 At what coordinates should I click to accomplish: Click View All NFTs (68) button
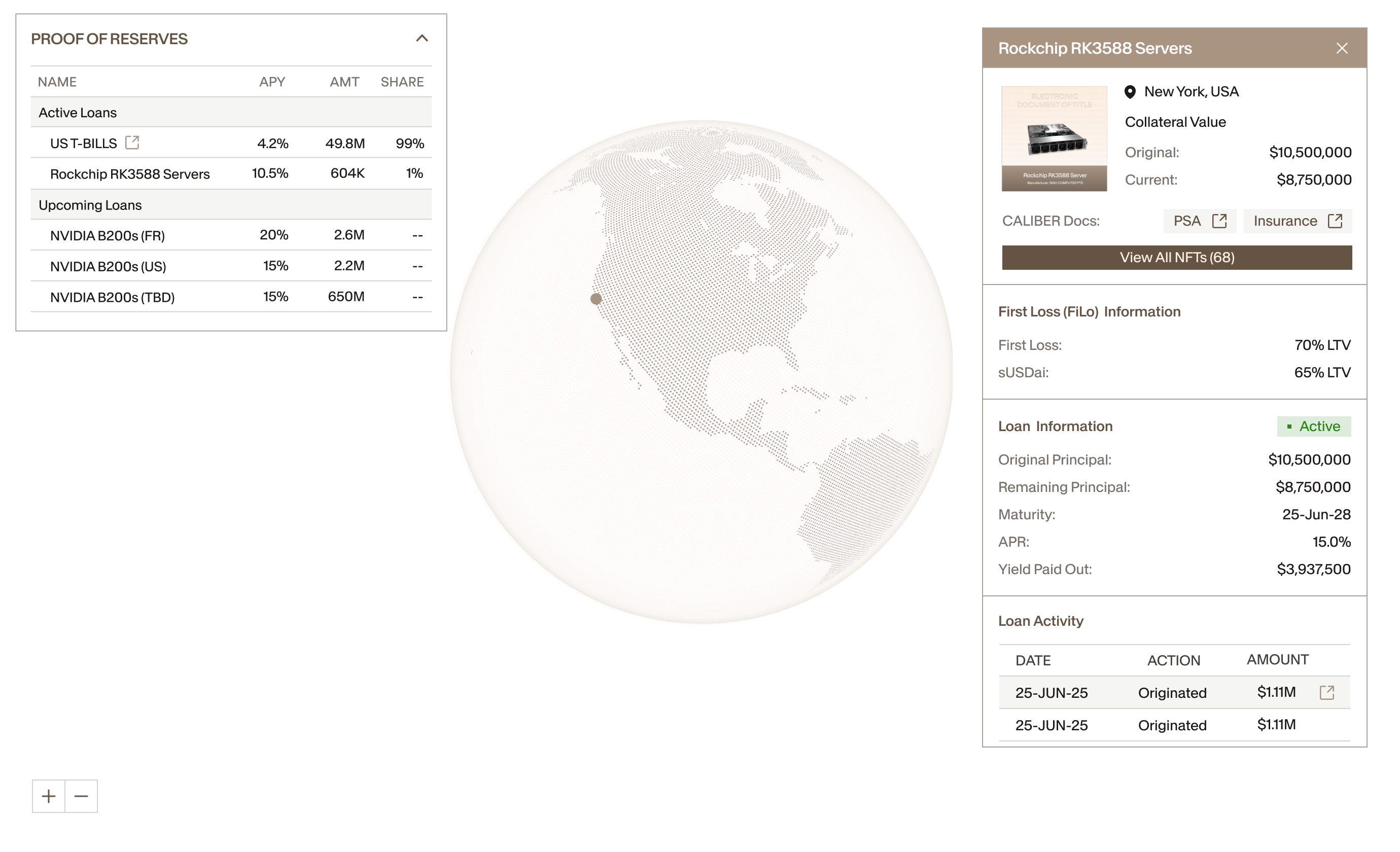tap(1176, 257)
